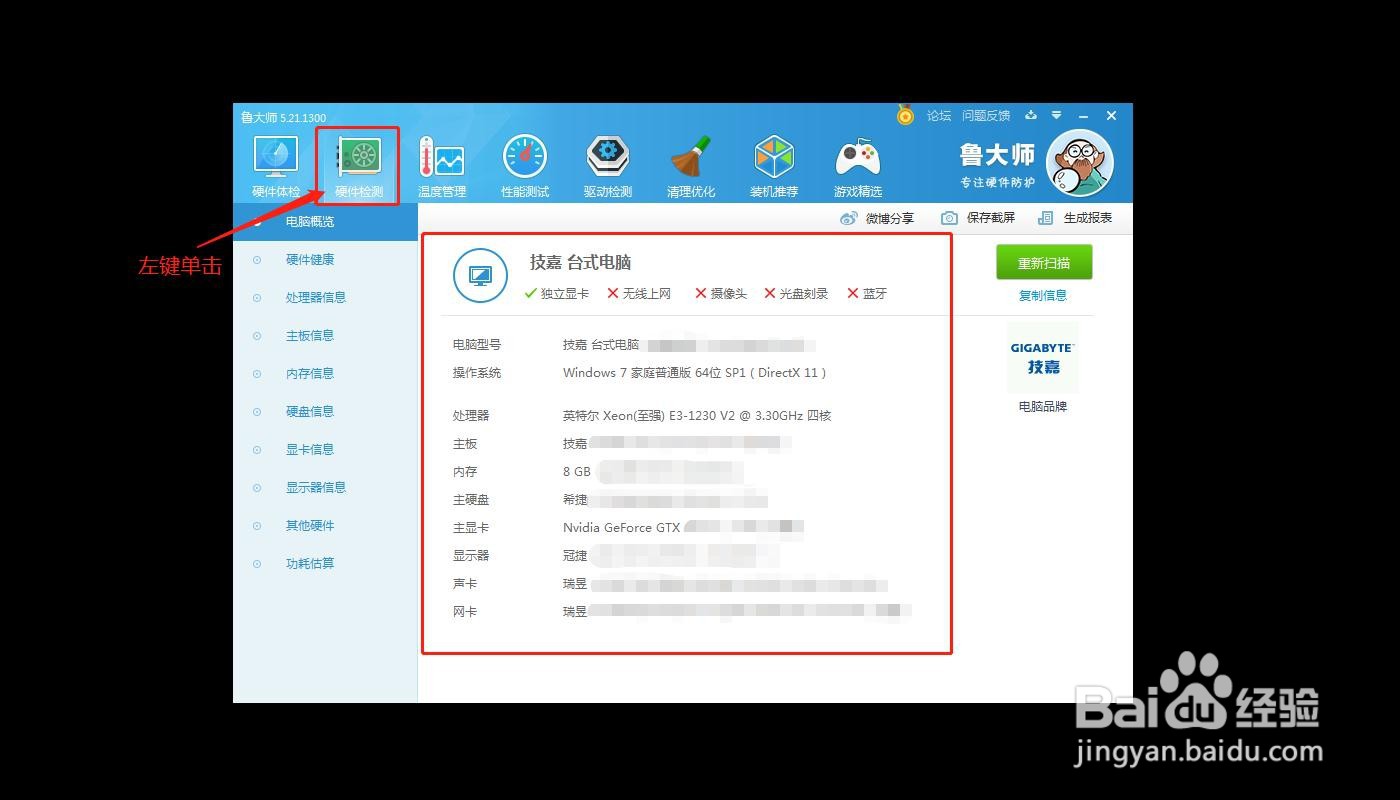Open the 装机推荐 cube recommendation module

click(774, 166)
